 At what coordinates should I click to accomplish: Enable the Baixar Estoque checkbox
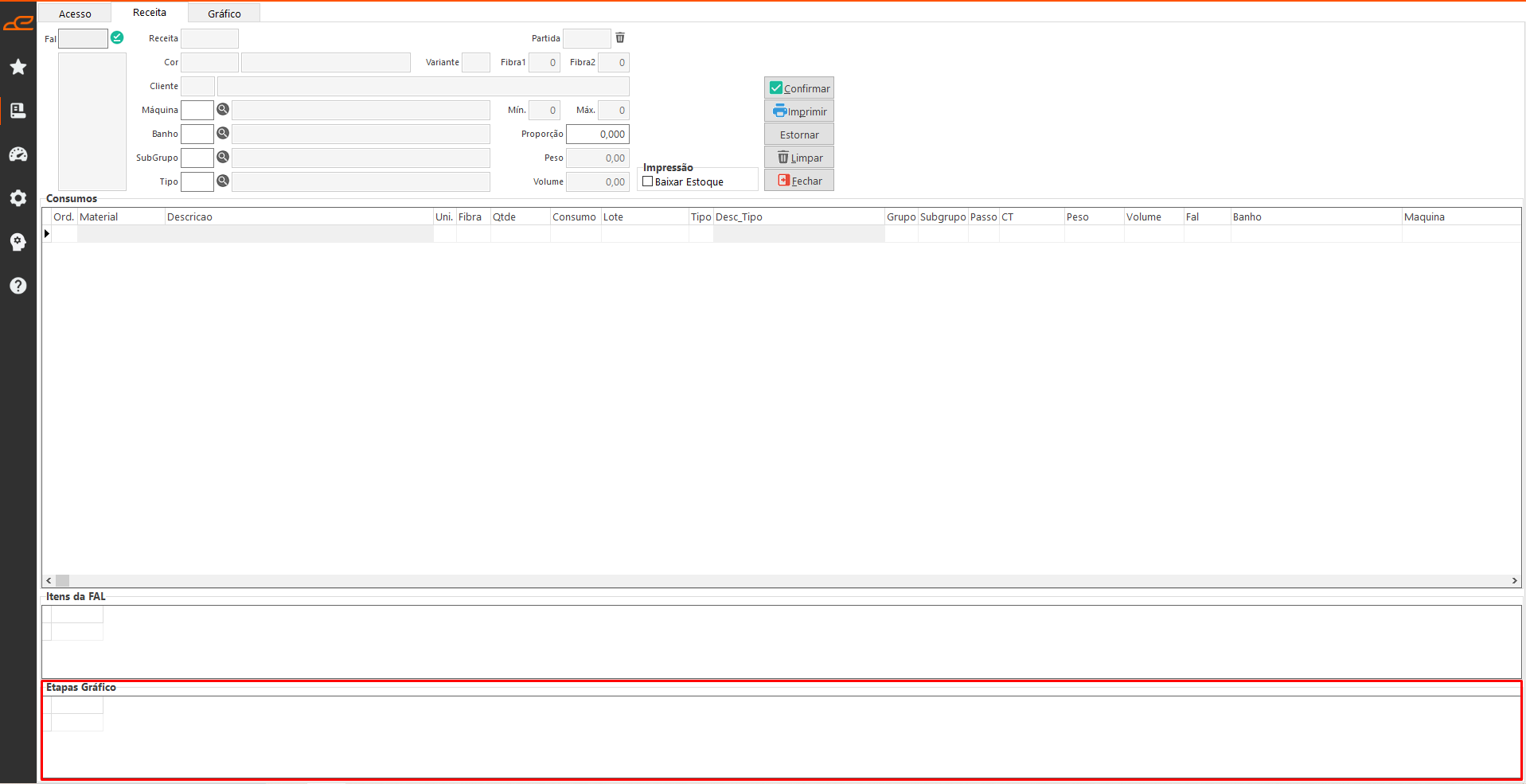pos(648,181)
